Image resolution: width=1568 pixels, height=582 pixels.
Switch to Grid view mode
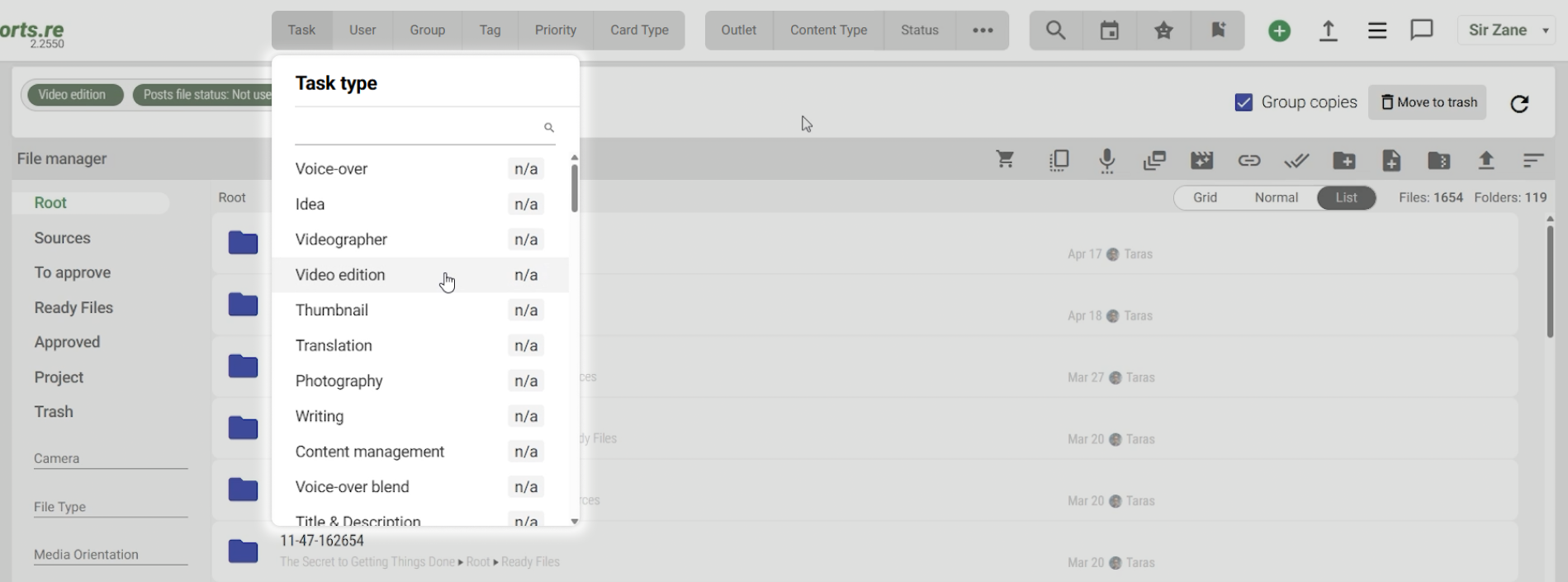click(x=1205, y=197)
